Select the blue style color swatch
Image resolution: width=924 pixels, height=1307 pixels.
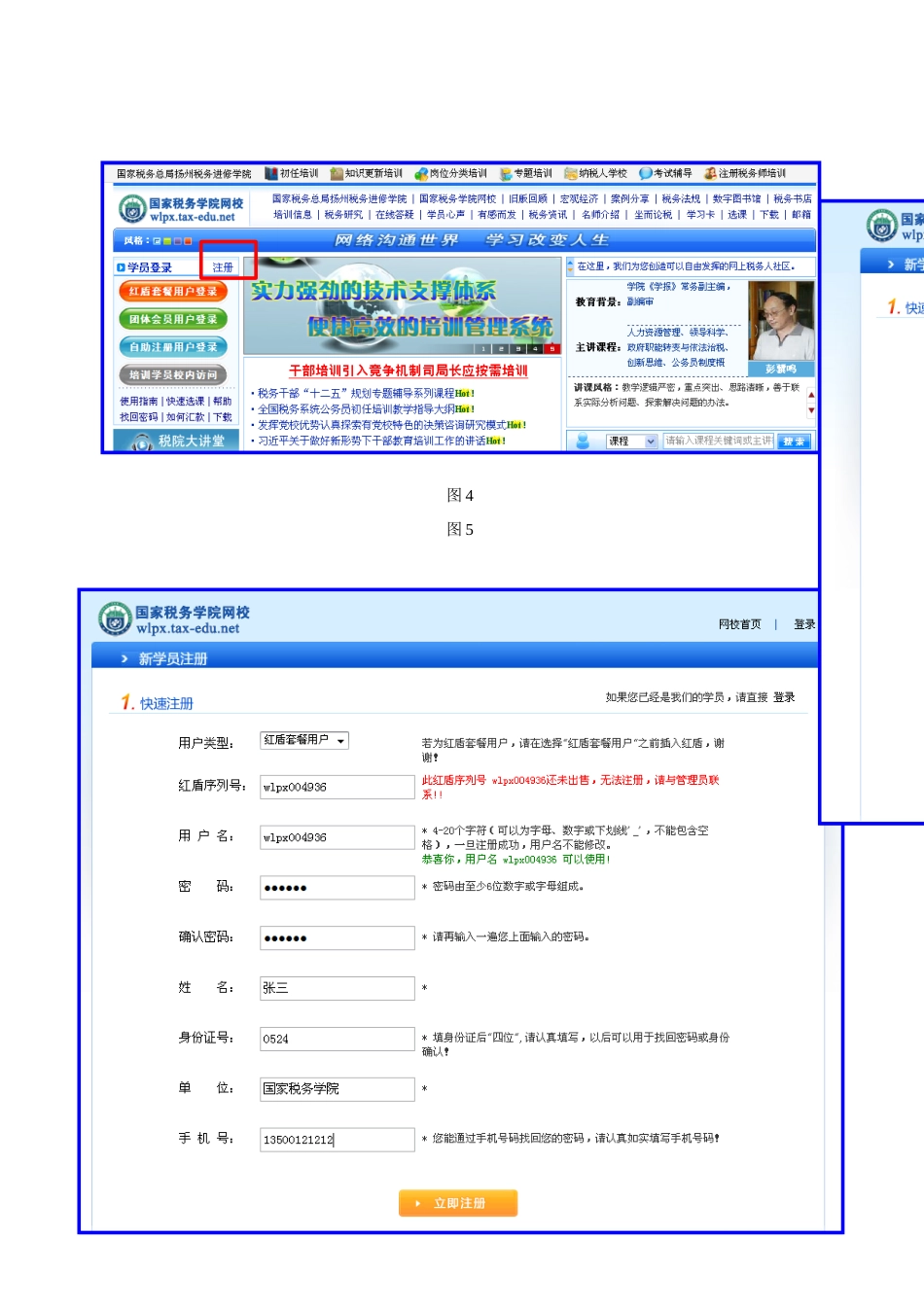[157, 241]
